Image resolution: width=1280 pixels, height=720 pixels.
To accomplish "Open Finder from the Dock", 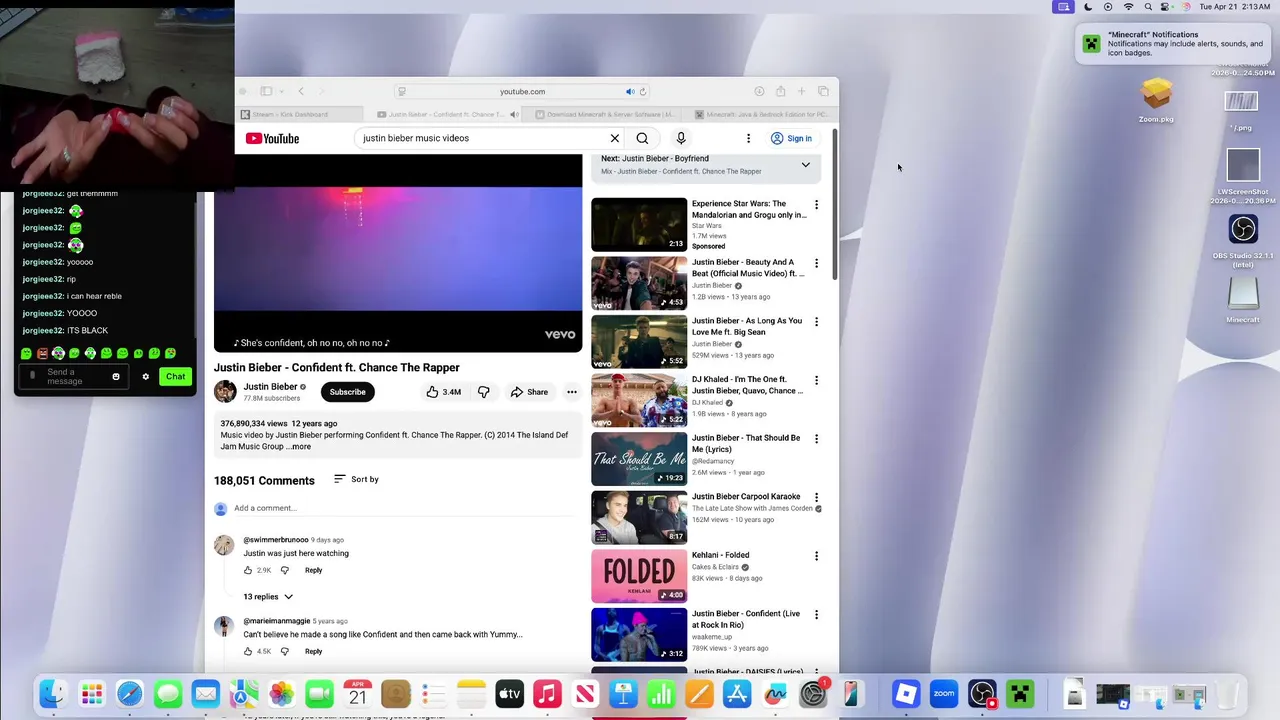I will [x=53, y=693].
